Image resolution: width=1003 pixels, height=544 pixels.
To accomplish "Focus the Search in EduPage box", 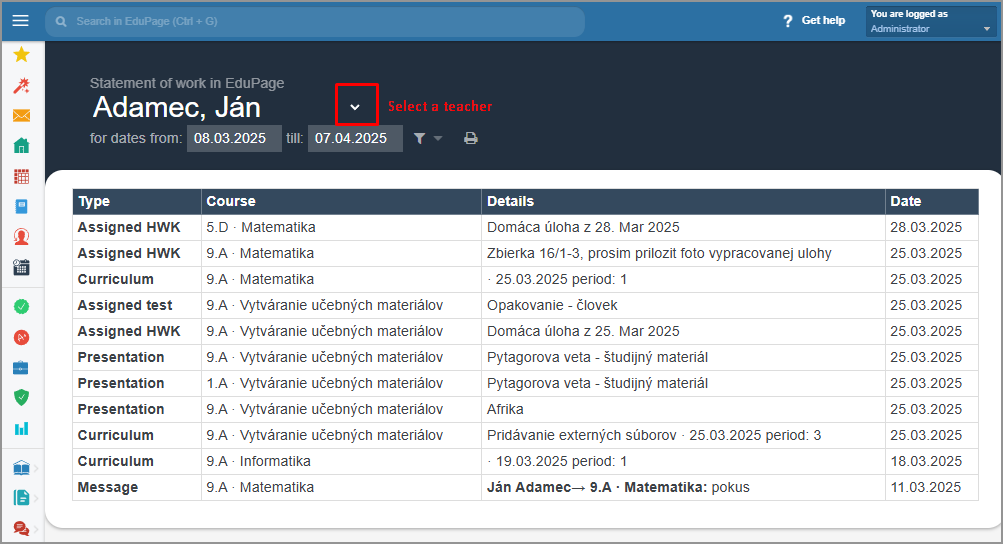I will (x=315, y=21).
